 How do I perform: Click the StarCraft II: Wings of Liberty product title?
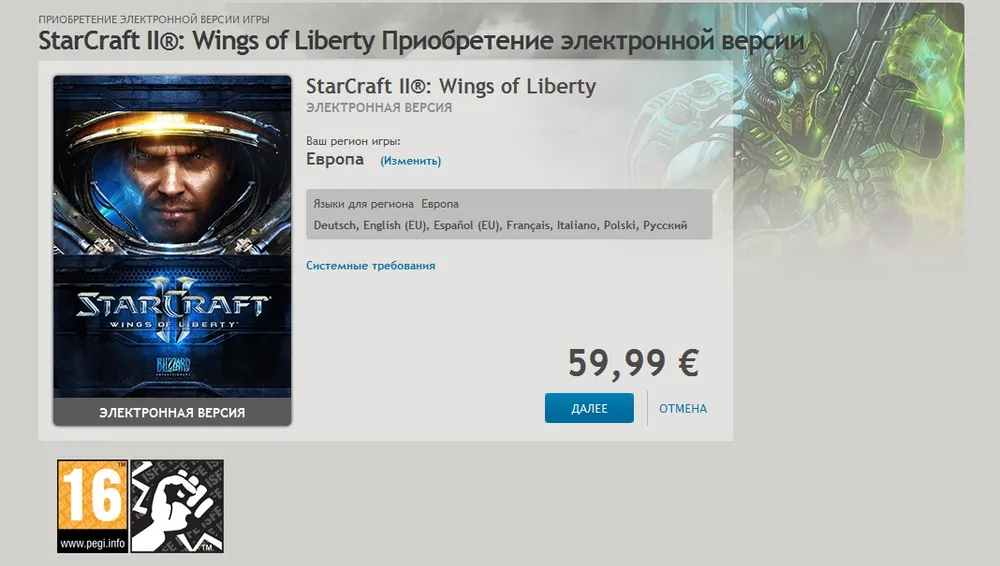coord(451,86)
